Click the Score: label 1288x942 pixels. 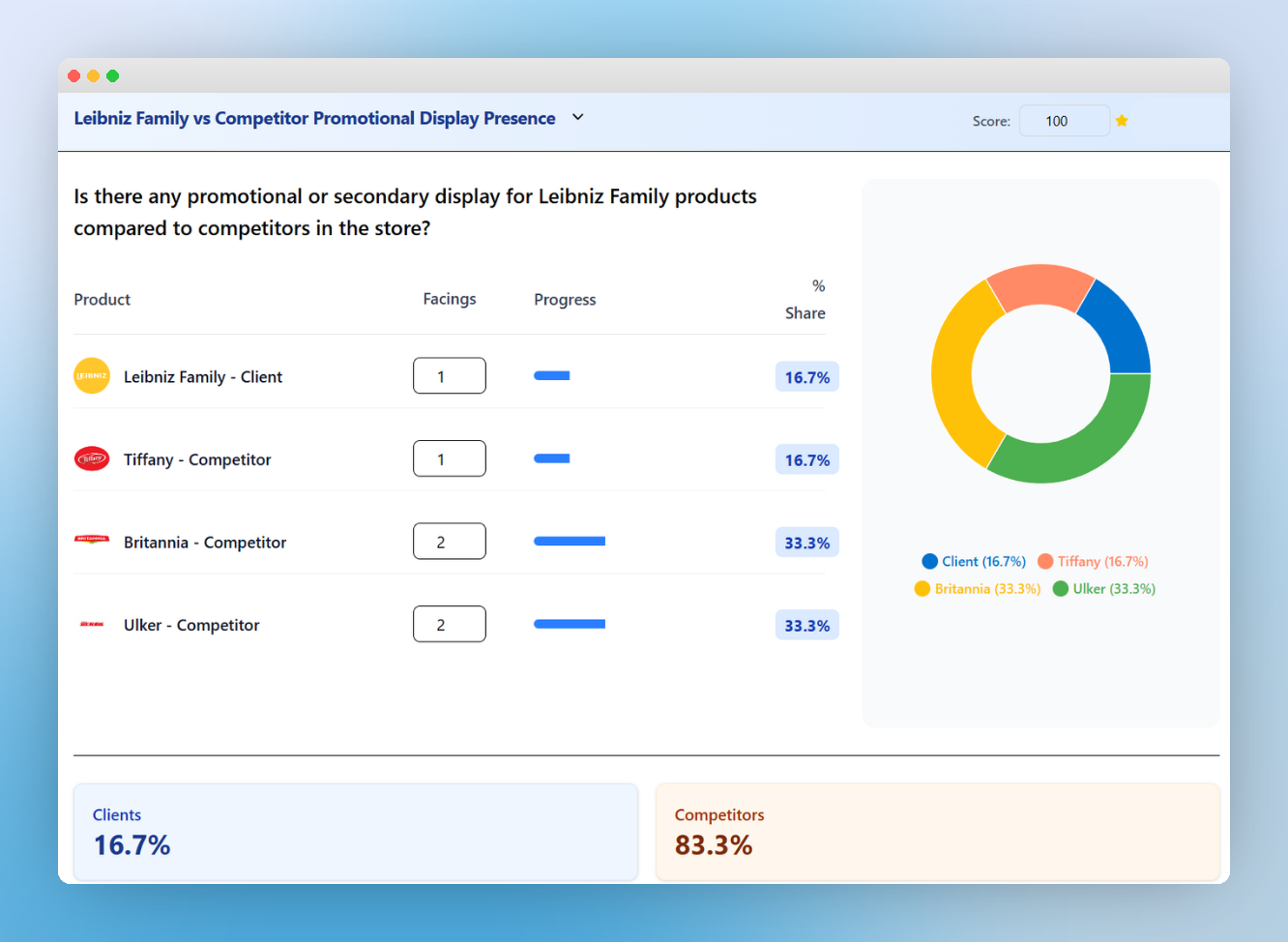coord(991,121)
